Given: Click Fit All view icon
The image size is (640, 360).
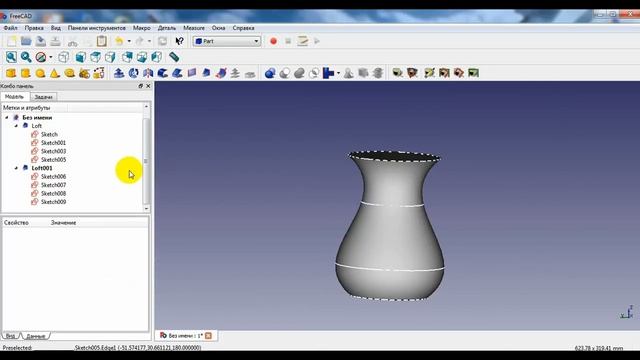Looking at the screenshot, I should point(11,57).
